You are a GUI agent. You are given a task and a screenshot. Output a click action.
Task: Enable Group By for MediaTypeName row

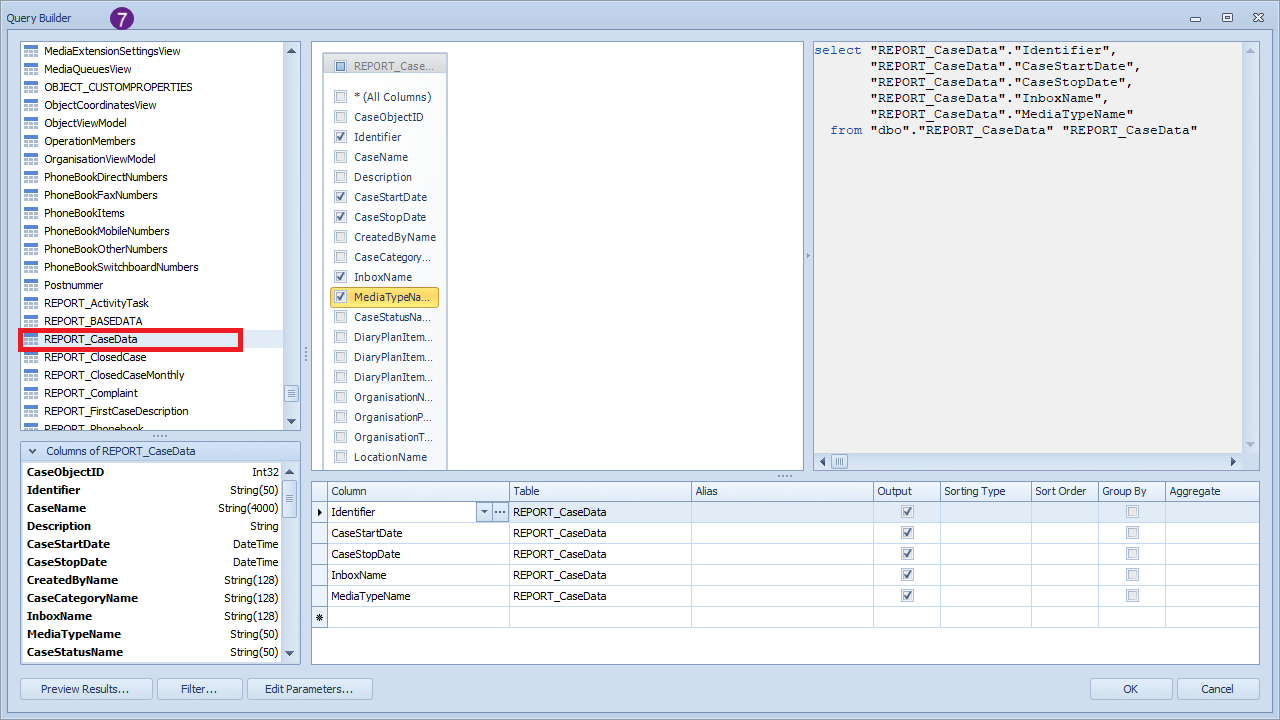(1132, 596)
